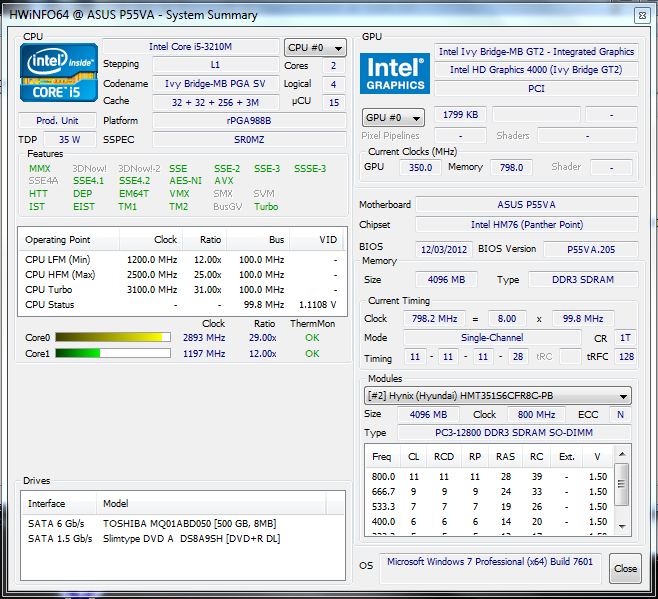658x599 pixels.
Task: Click the Model column header in Drives
Action: tap(211, 503)
